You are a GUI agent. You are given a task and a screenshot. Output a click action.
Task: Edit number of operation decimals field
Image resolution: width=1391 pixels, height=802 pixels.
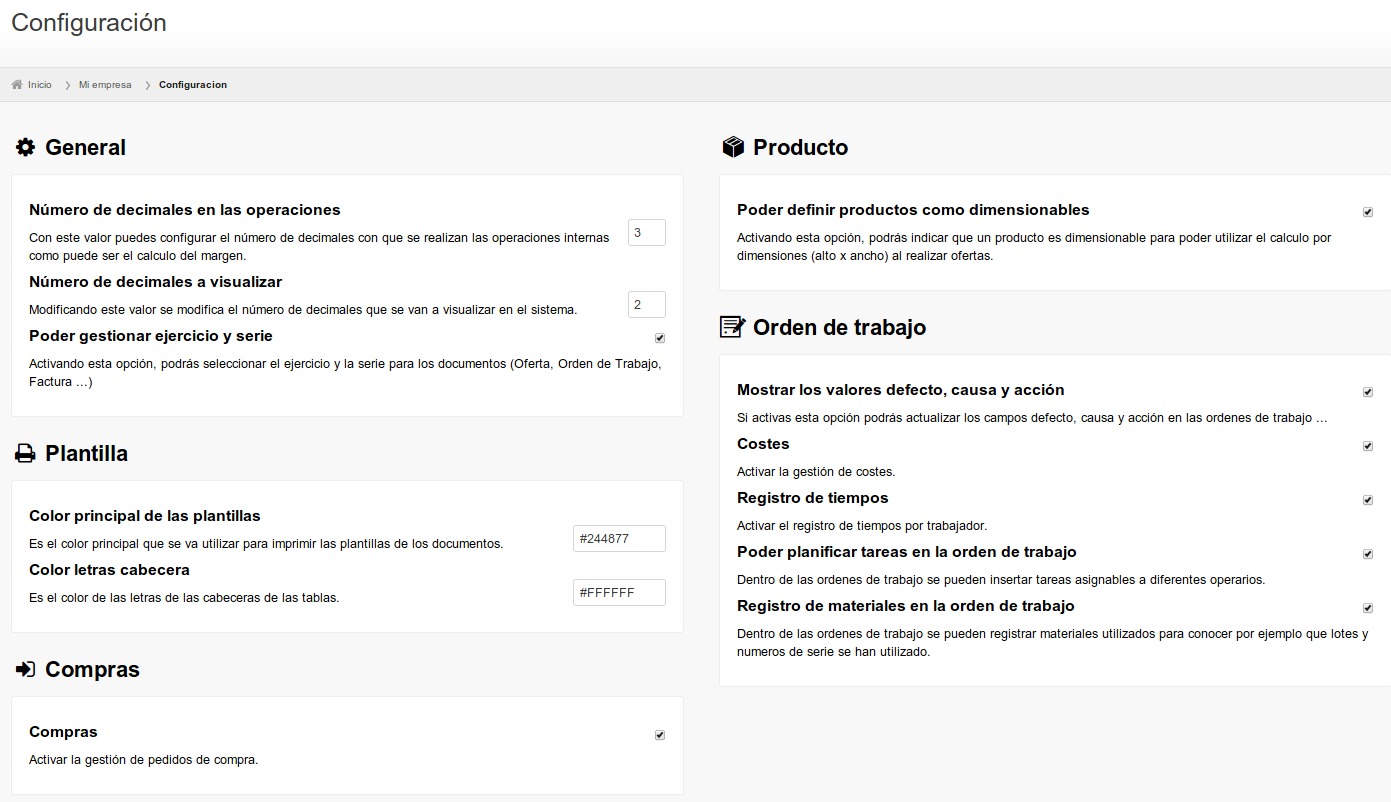[x=647, y=233]
